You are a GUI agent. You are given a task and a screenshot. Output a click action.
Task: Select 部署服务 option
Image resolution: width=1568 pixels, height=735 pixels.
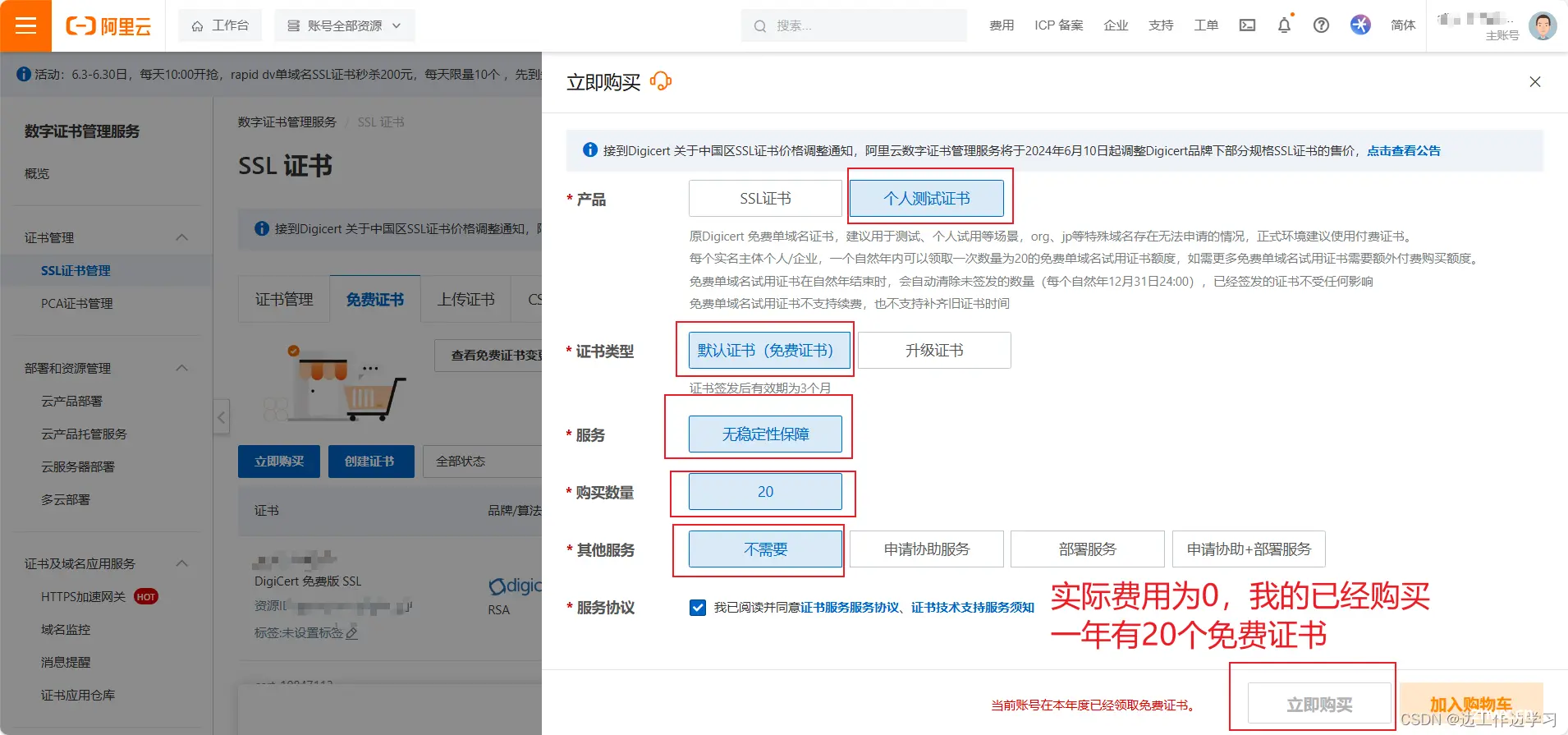pos(1088,549)
